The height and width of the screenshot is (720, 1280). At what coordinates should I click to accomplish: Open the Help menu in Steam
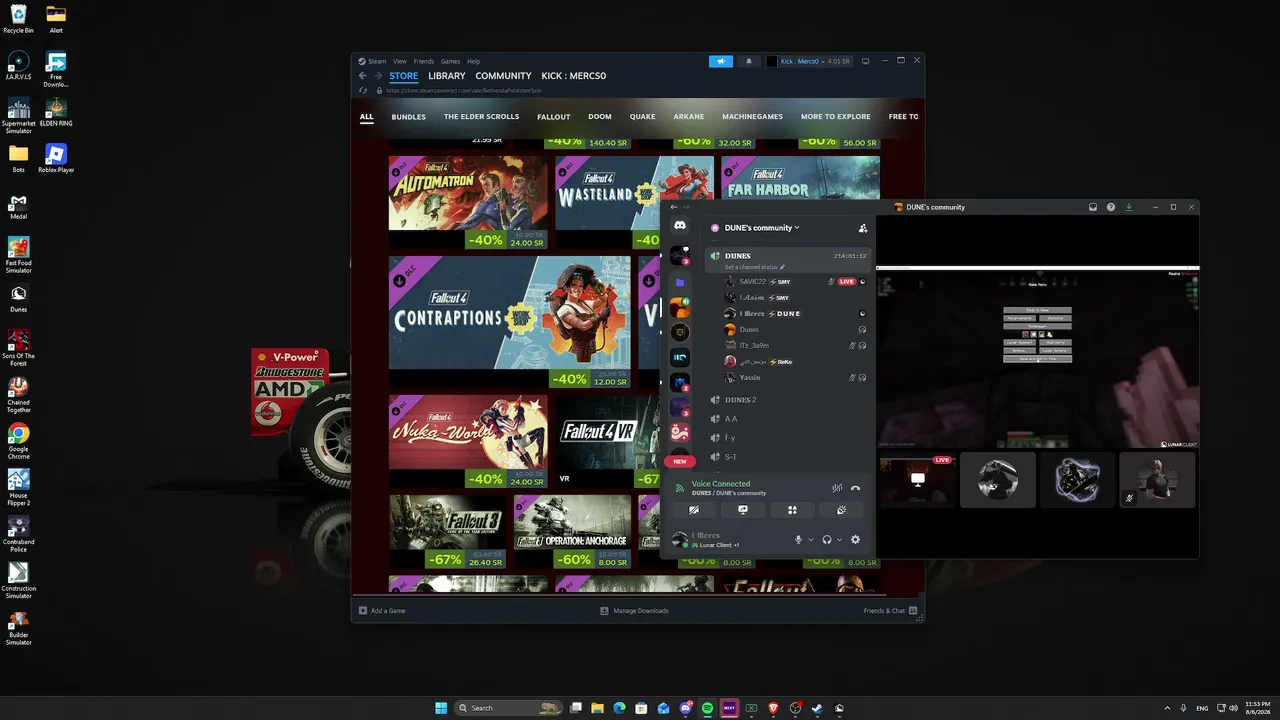(x=474, y=61)
